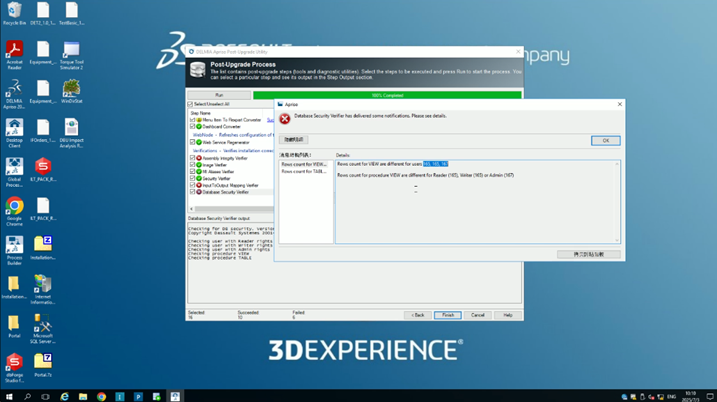Close the Apriso notification dialog
Screen dimensions: 717x402
[620, 104]
